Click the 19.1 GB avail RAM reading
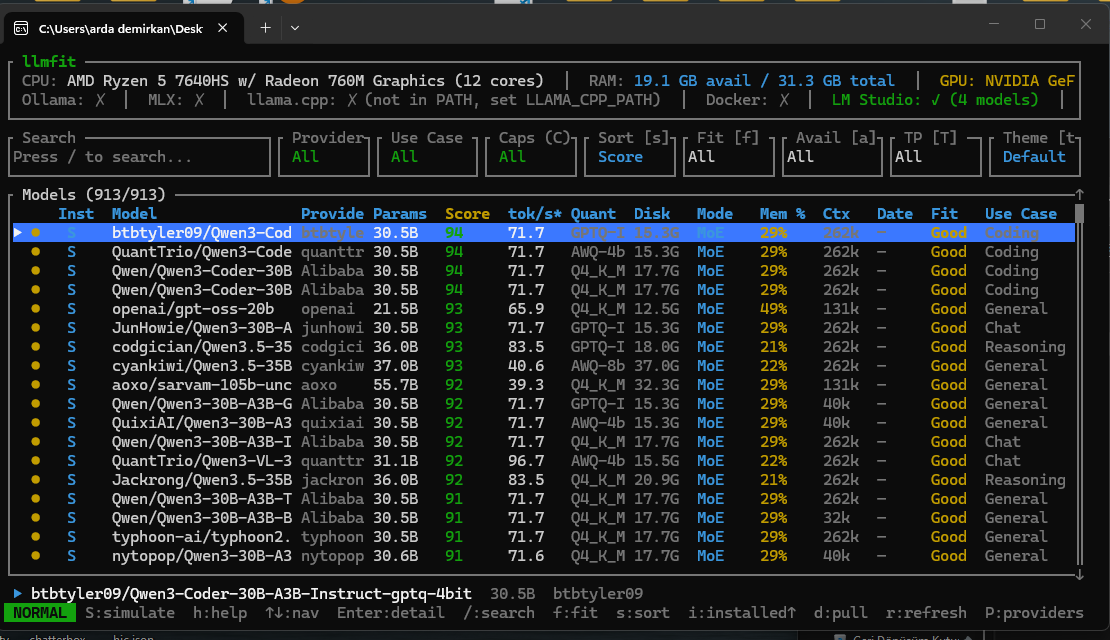 click(692, 81)
